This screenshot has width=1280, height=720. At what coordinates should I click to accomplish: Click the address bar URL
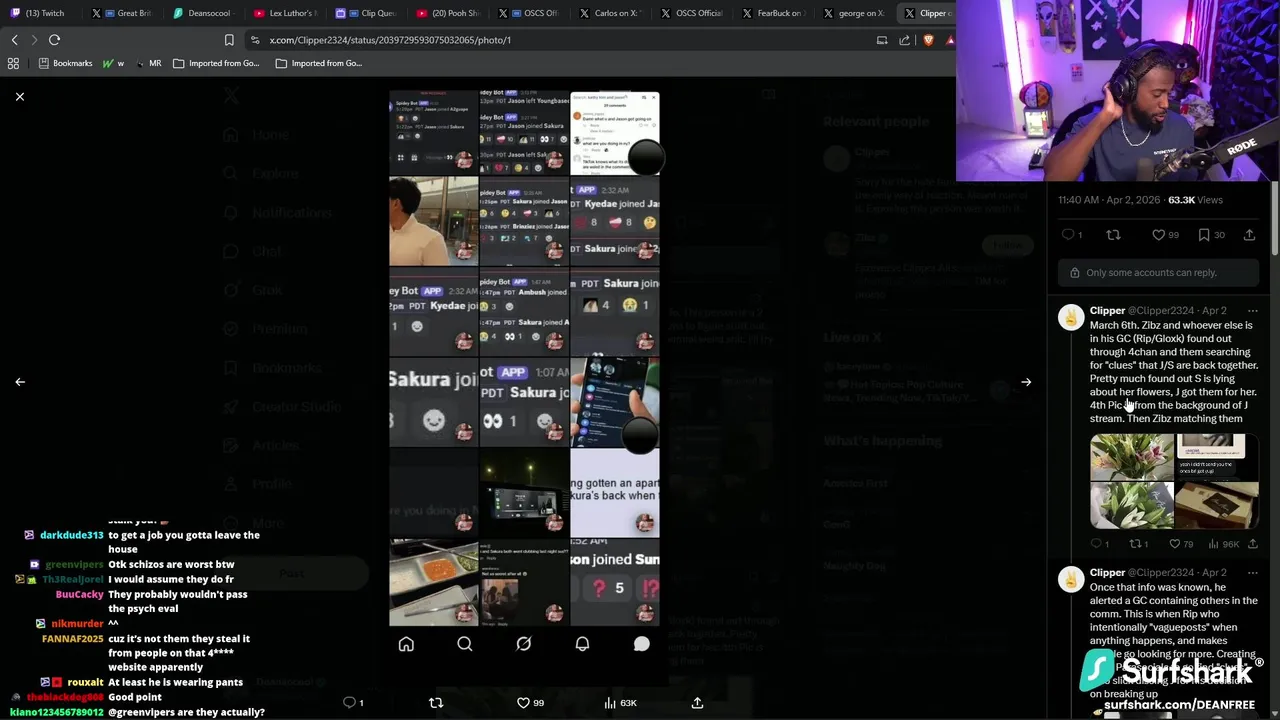[390, 40]
